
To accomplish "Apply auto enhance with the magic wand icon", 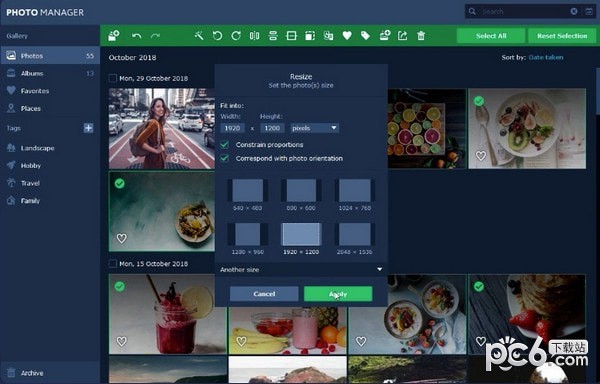I will [x=199, y=36].
